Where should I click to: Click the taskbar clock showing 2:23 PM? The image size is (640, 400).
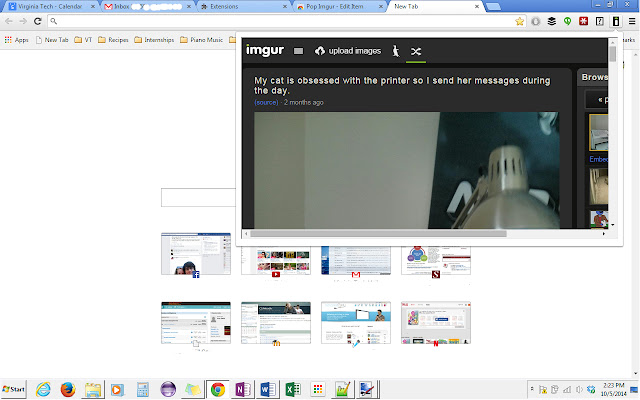613,389
